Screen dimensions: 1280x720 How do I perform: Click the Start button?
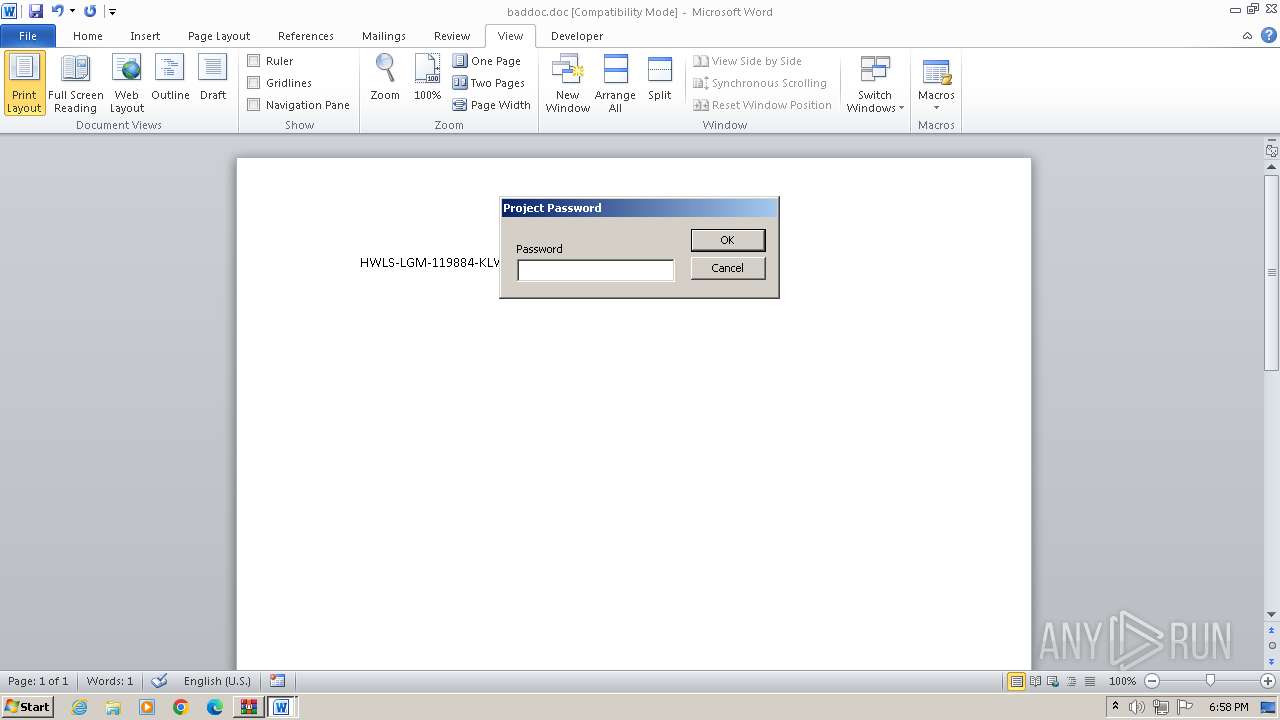point(28,706)
